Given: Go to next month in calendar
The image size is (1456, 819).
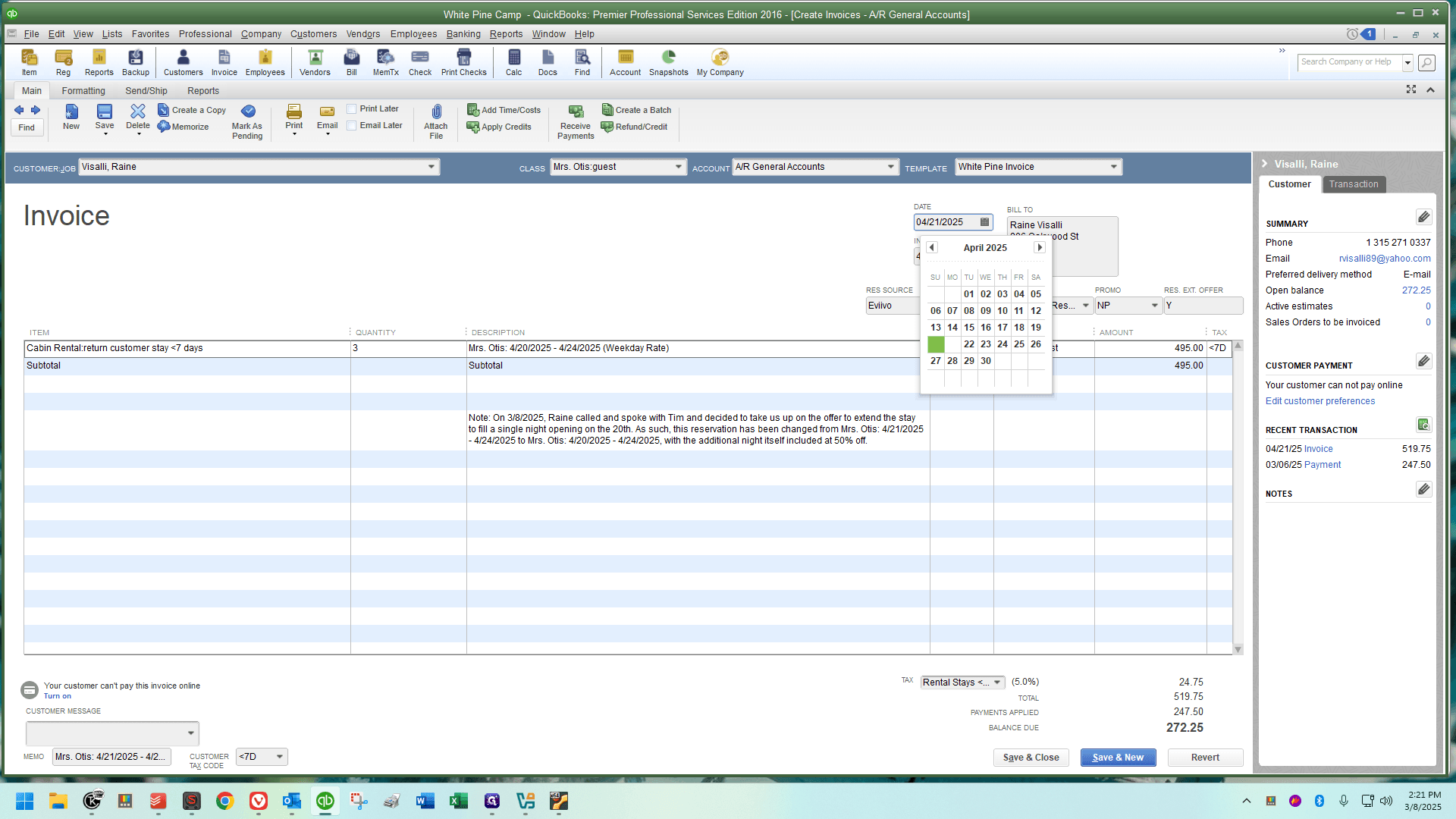Looking at the screenshot, I should click(1040, 247).
